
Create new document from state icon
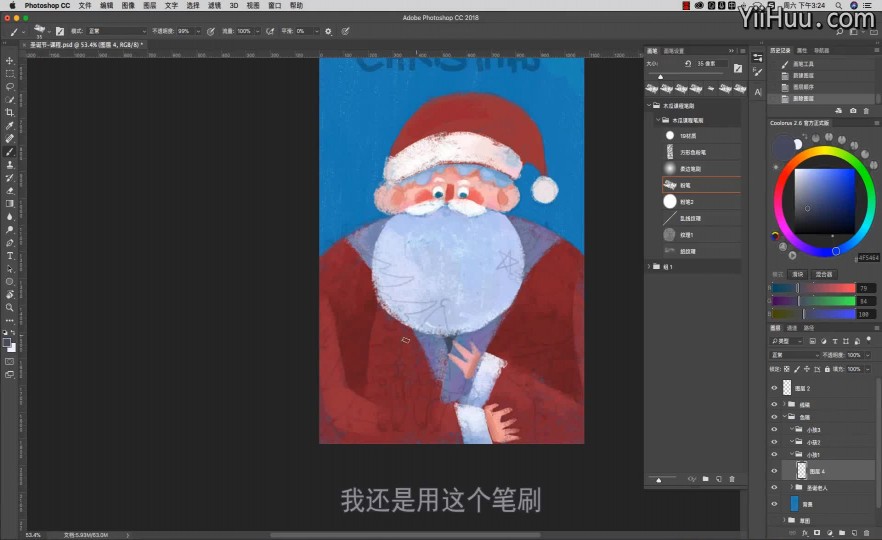point(839,111)
